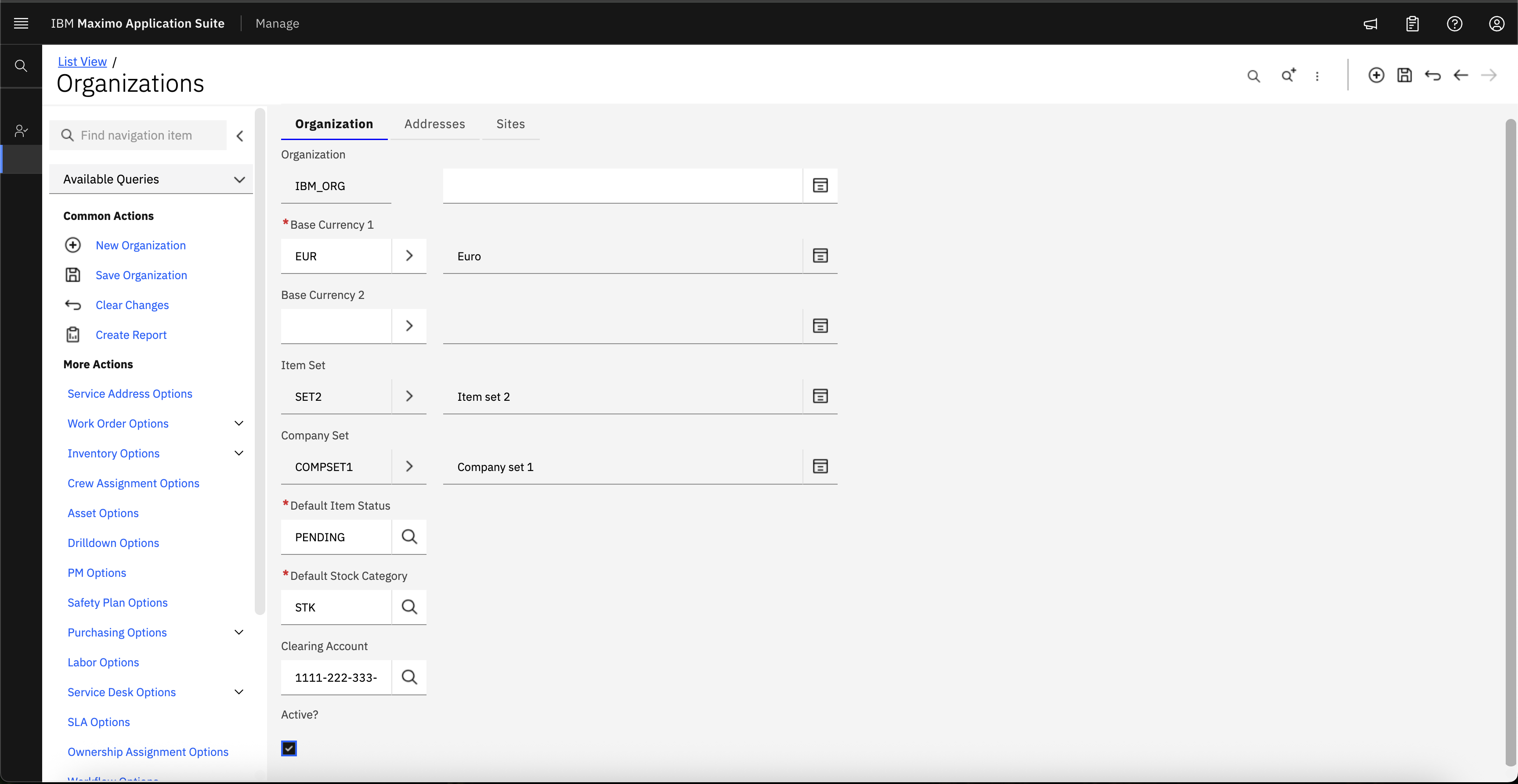Viewport: 1518px width, 784px height.
Task: Open Crew Assignment Options
Action: coord(133,484)
